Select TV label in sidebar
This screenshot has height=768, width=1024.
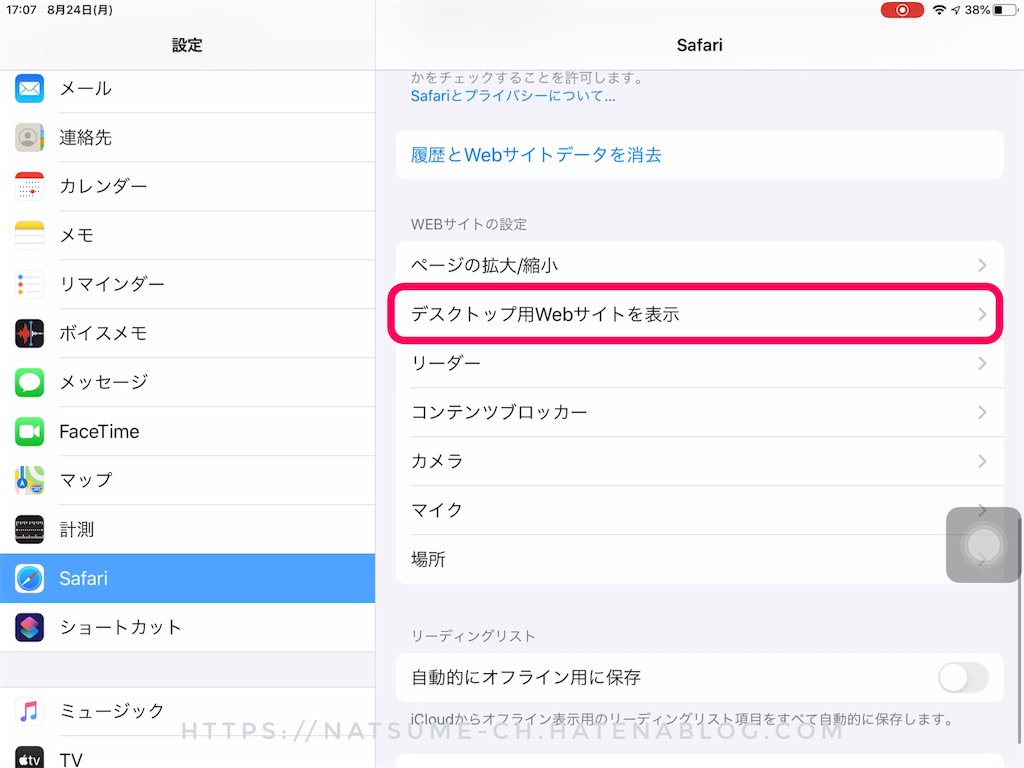click(71, 760)
